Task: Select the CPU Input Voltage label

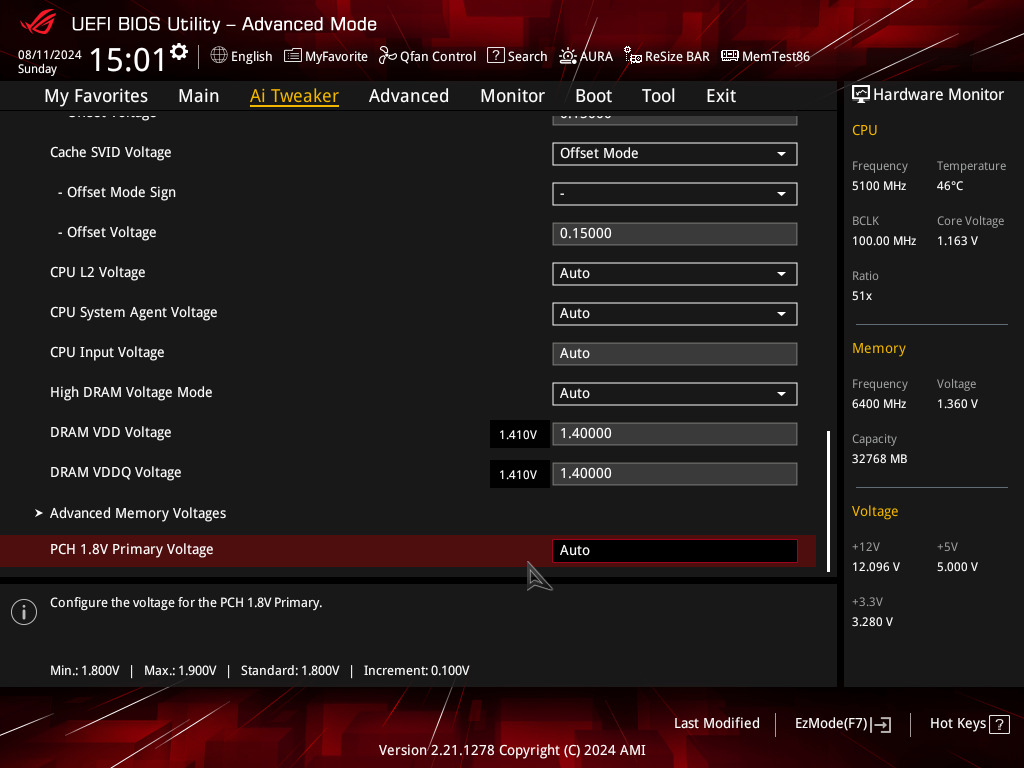Action: click(x=107, y=353)
